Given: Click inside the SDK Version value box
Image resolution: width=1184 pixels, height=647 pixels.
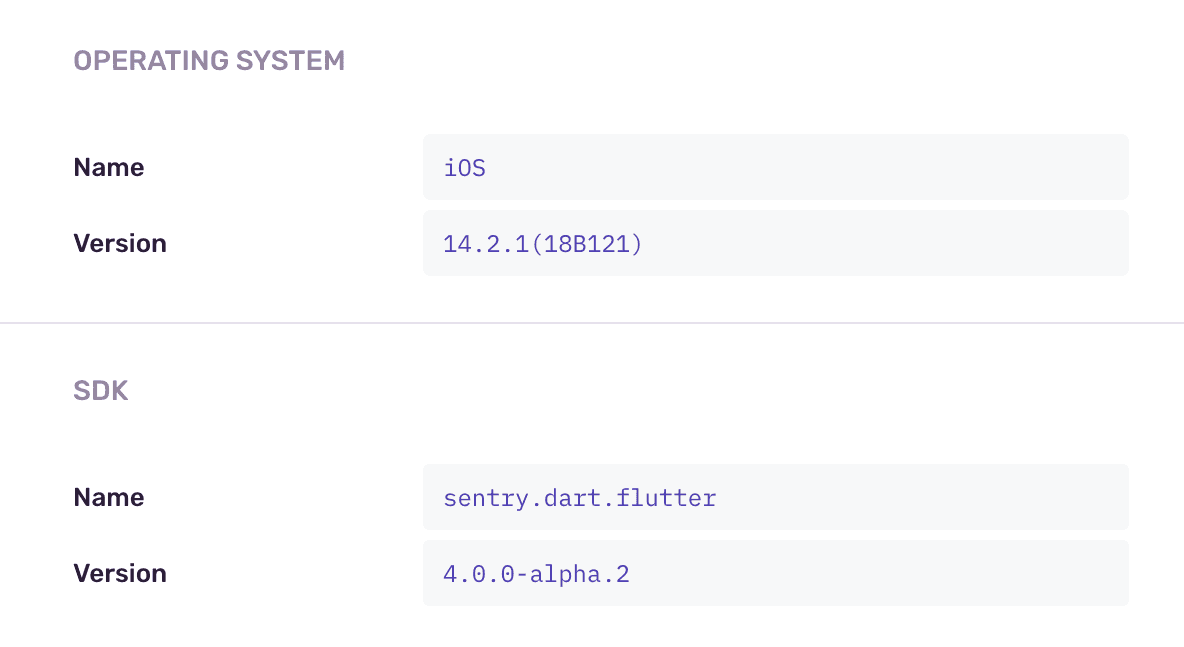Looking at the screenshot, I should click(x=776, y=573).
